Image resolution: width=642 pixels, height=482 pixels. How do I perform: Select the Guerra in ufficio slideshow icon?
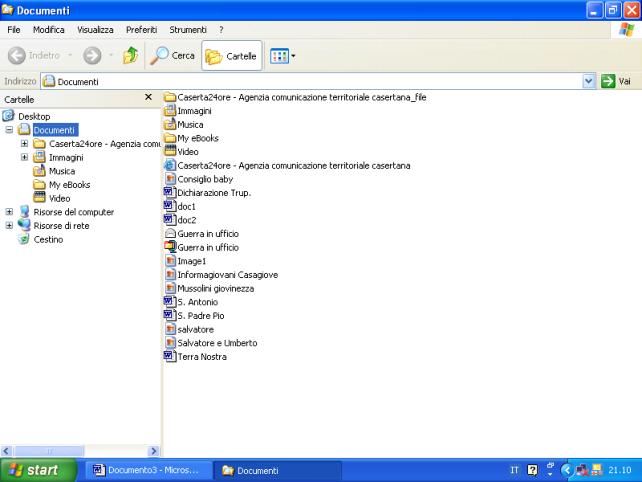coord(170,247)
